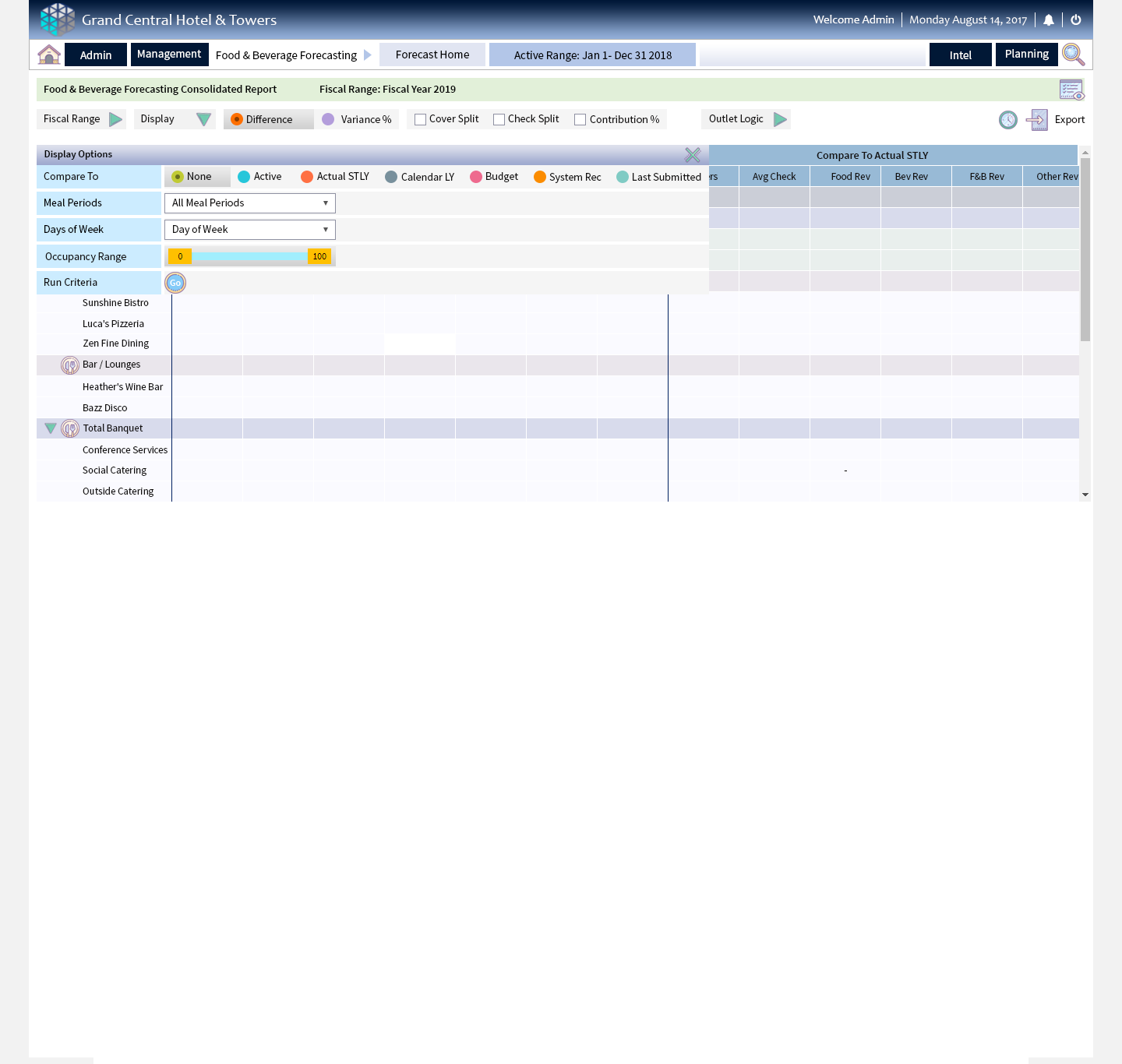The width and height of the screenshot is (1122, 1064).
Task: Click the Occupancy Range slider maximum handle
Action: pos(319,257)
